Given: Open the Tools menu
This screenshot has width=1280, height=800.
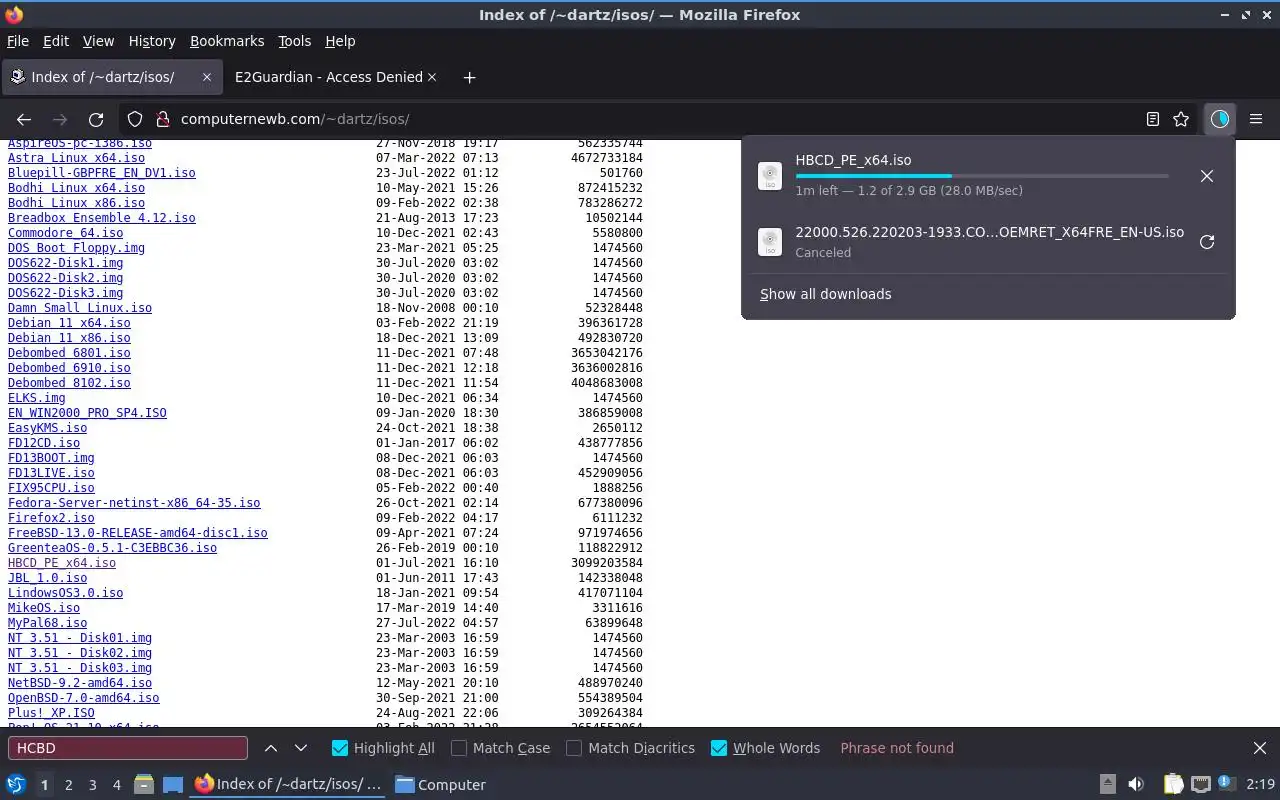Looking at the screenshot, I should pyautogui.click(x=294, y=41).
